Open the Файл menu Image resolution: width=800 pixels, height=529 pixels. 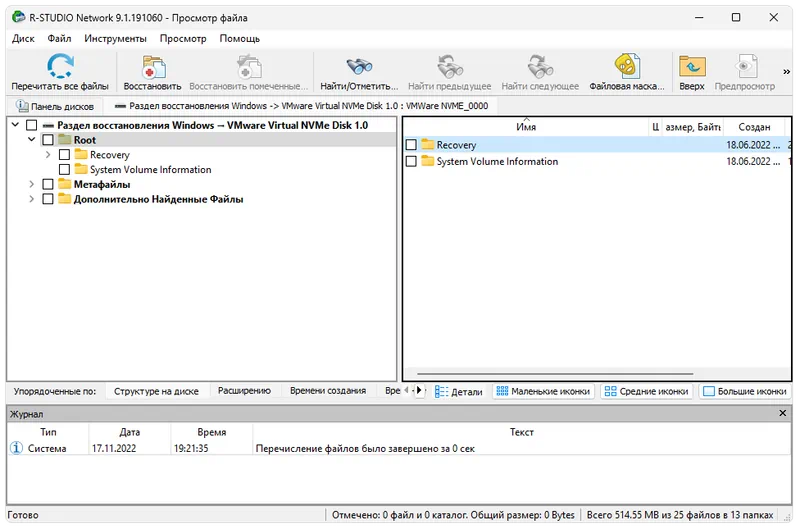(x=59, y=39)
